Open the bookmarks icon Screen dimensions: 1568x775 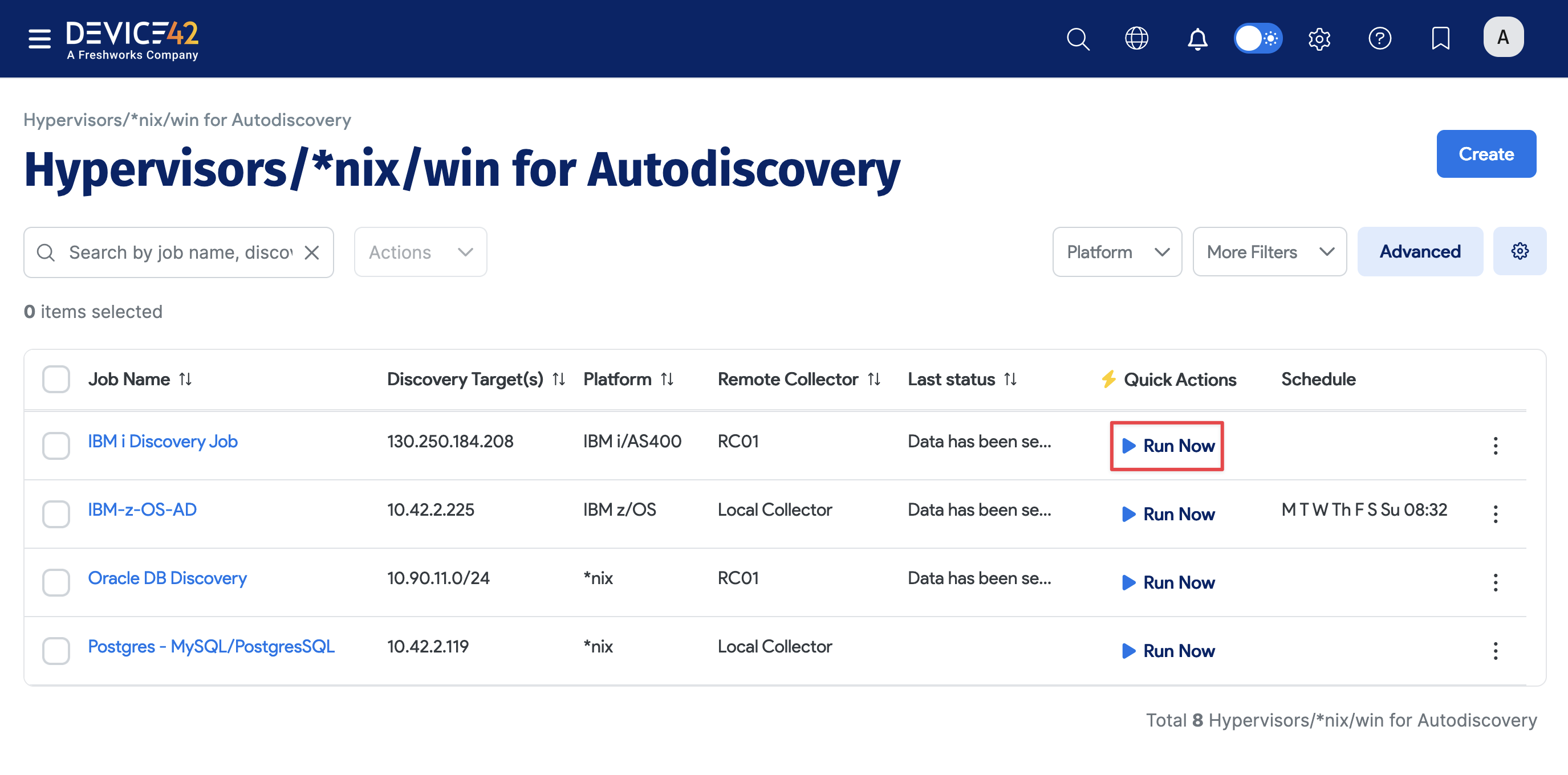(x=1440, y=38)
